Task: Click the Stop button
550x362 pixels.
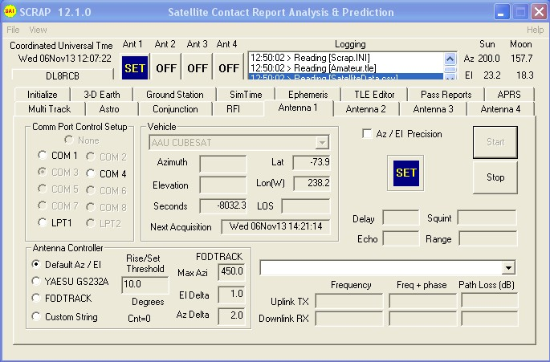Action: click(x=495, y=177)
